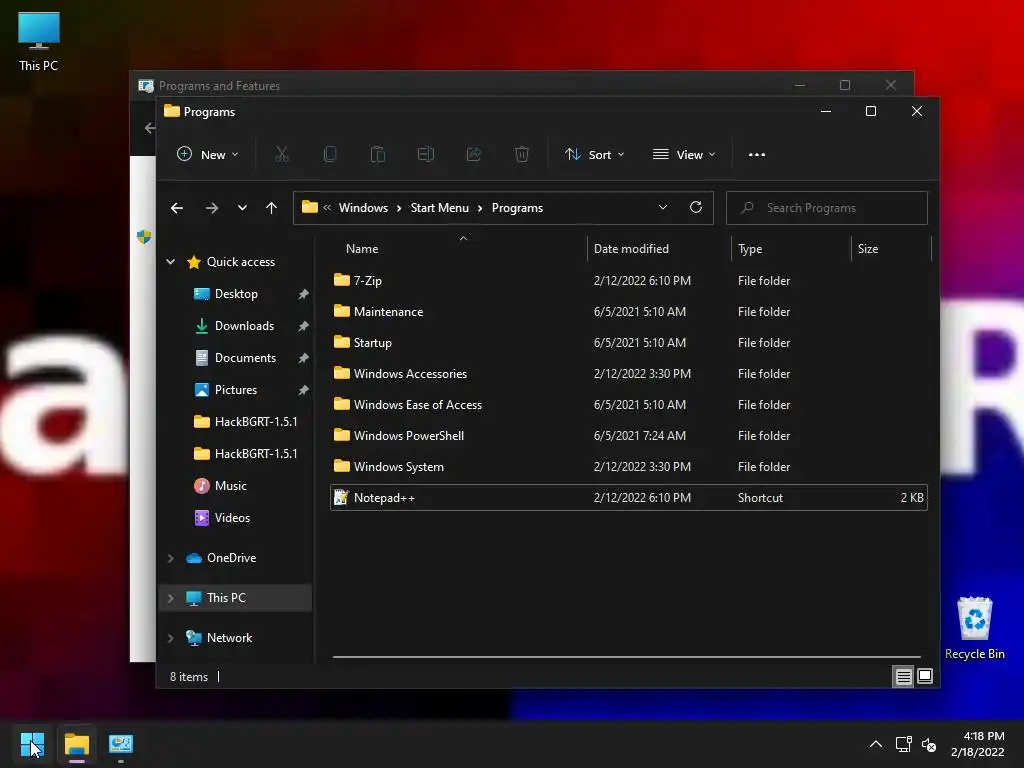Click File Explorer taskbar icon
Viewport: 1024px width, 768px height.
pyautogui.click(x=77, y=744)
